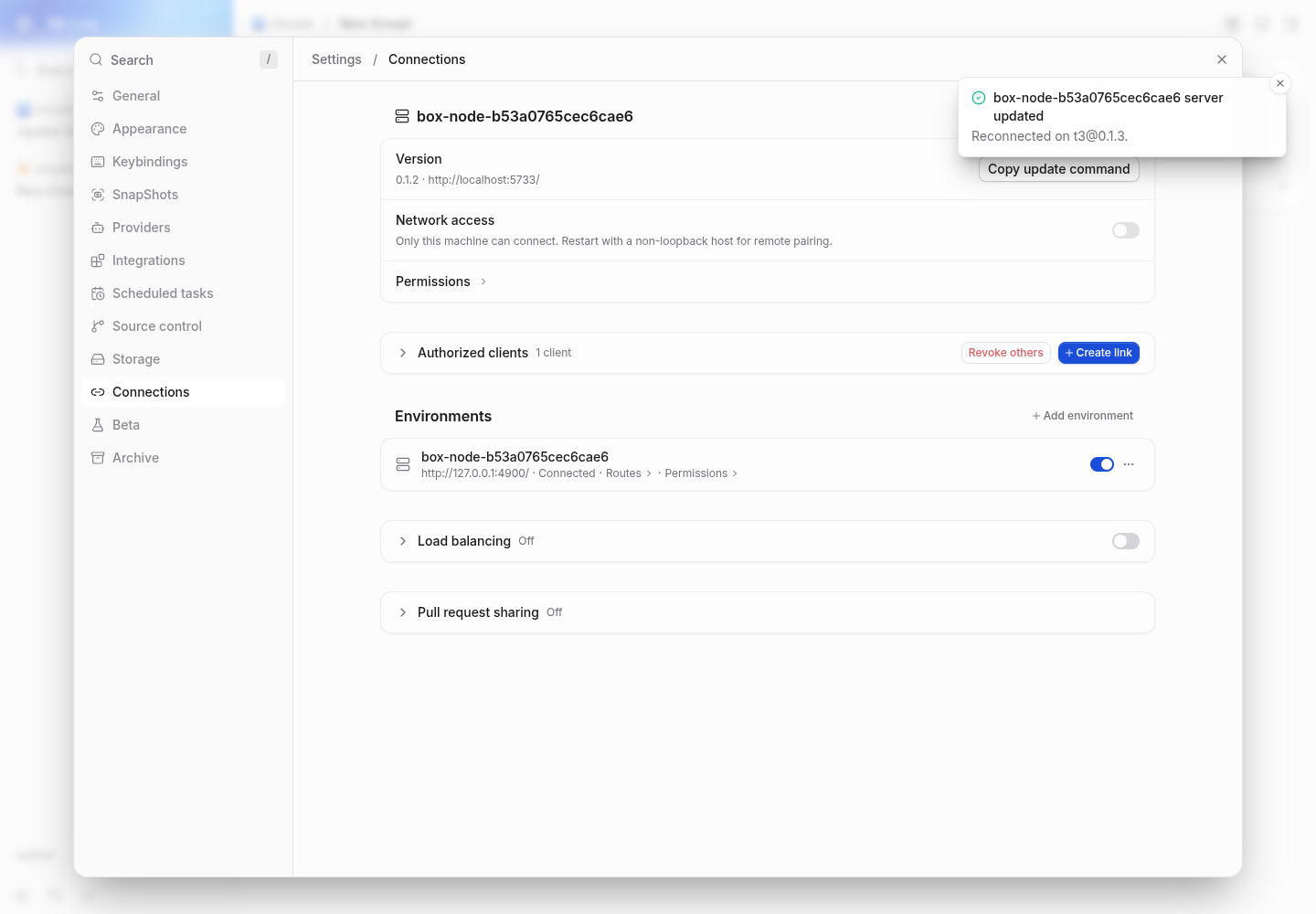Click the green check icon in the toast
This screenshot has height=914, width=1316.
pos(979,98)
